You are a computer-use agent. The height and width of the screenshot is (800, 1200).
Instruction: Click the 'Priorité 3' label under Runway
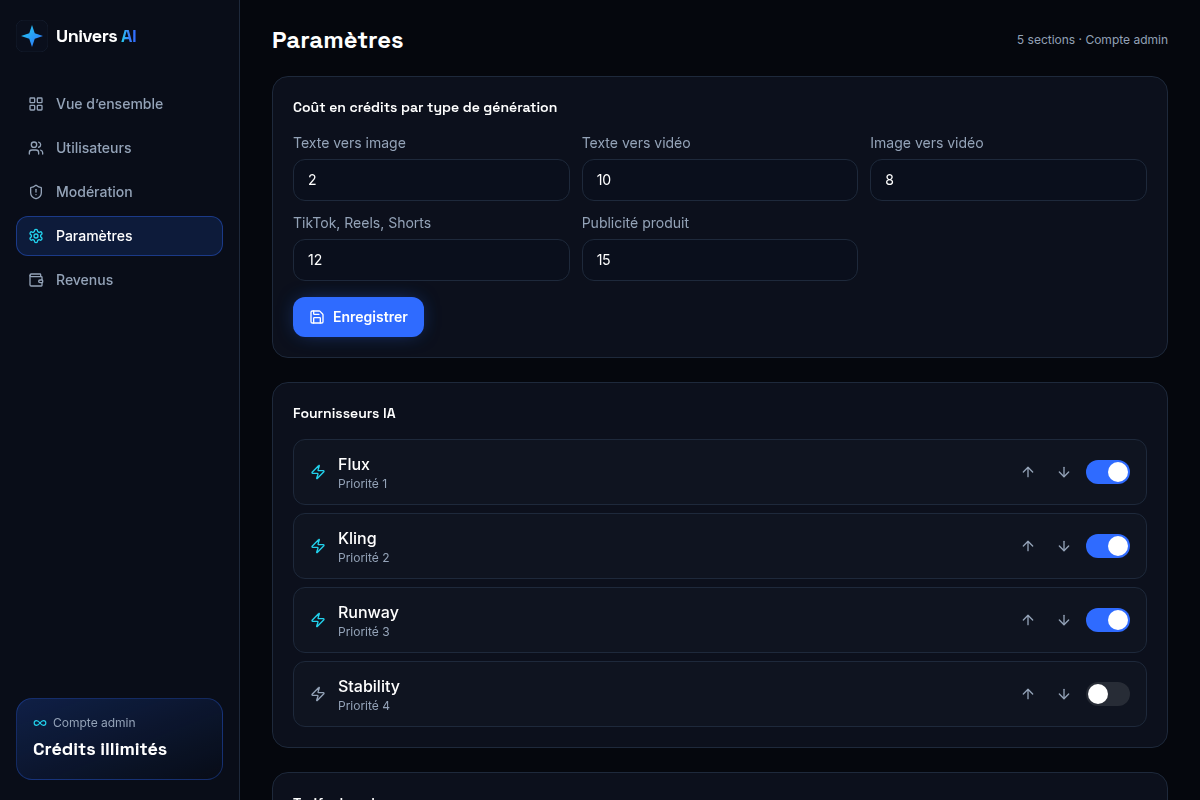(364, 632)
